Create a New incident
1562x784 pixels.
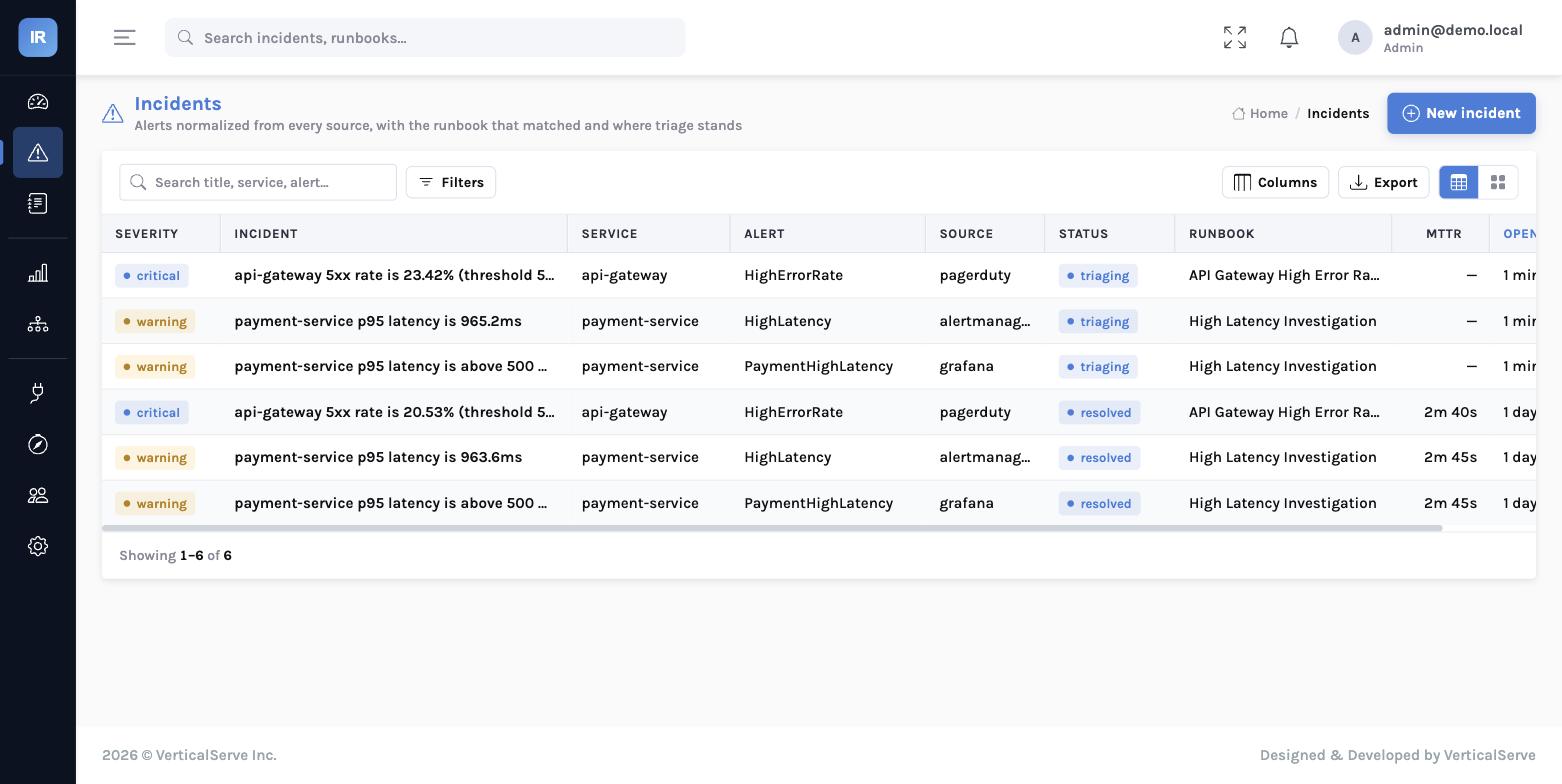tap(1461, 113)
